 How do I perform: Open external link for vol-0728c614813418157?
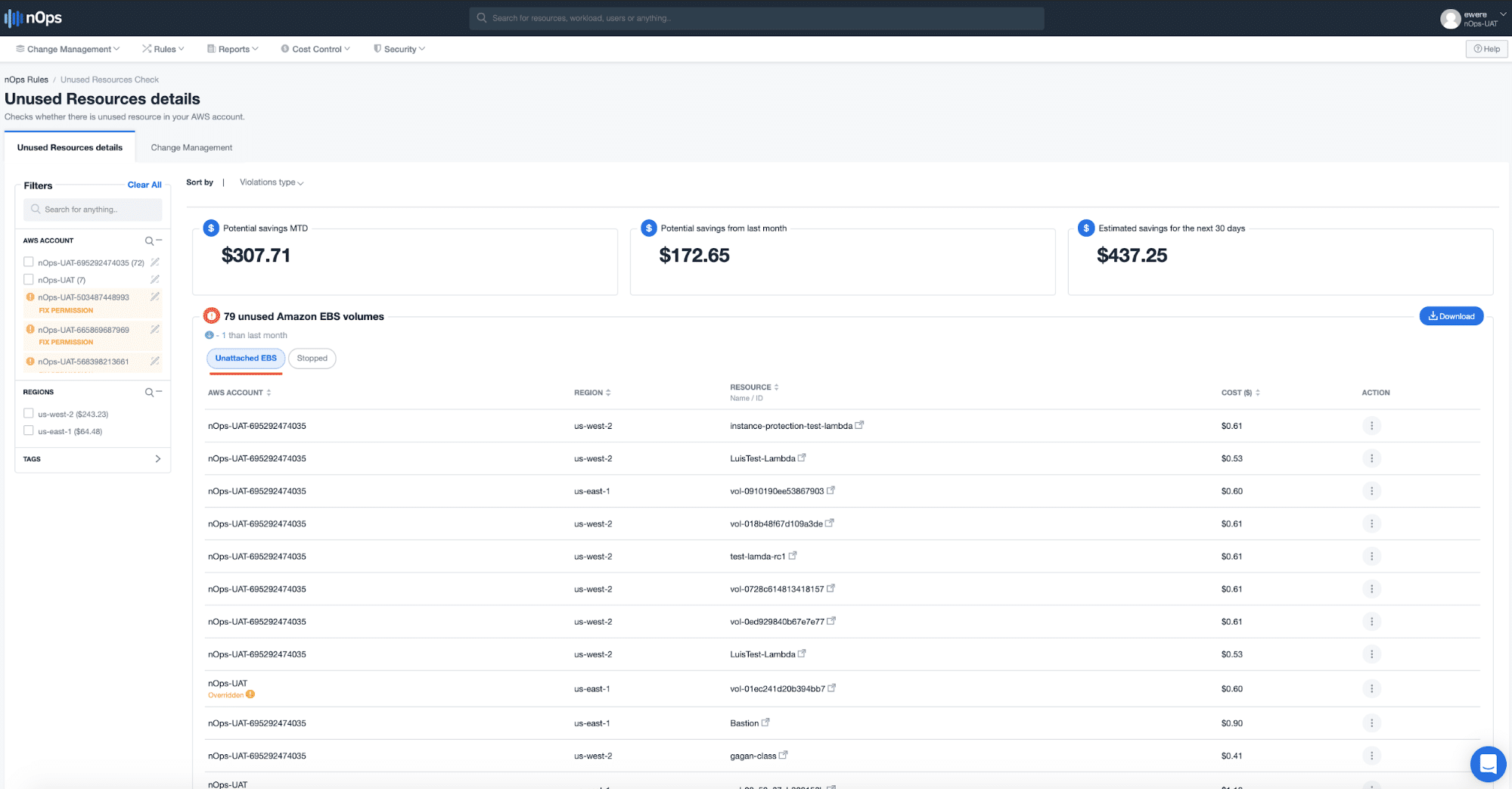(831, 588)
